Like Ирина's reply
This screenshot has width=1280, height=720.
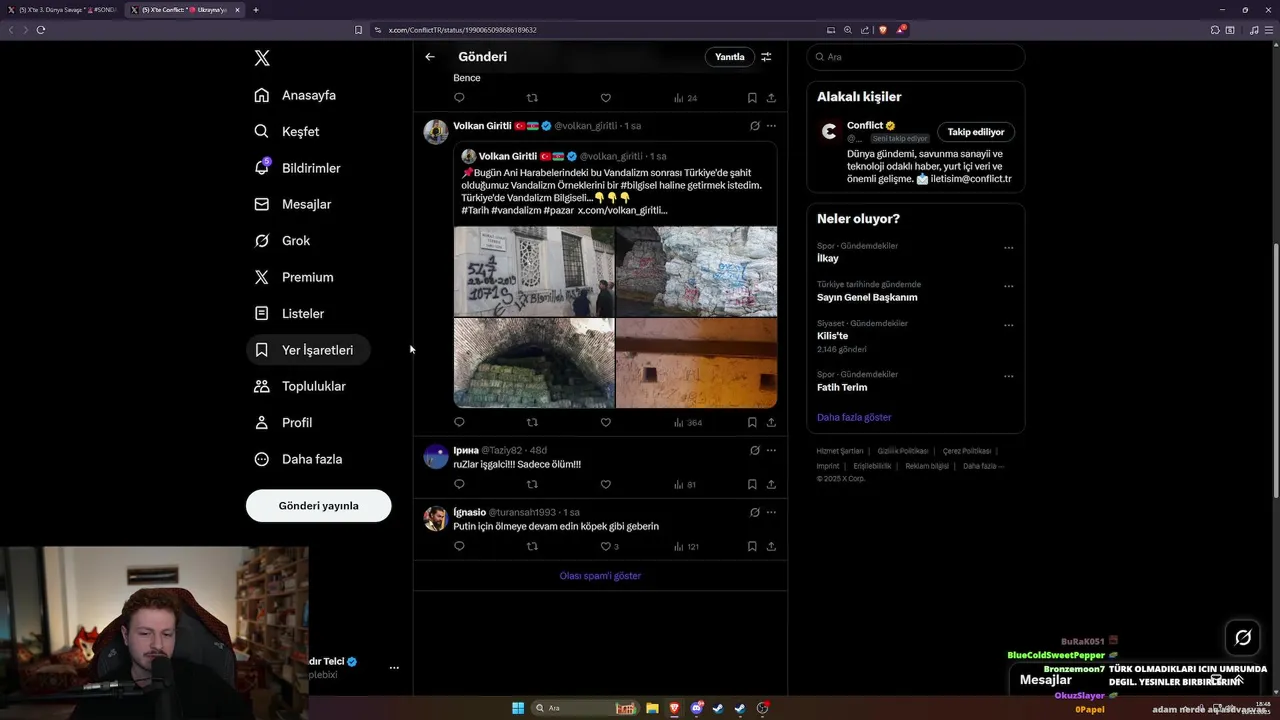pos(605,484)
